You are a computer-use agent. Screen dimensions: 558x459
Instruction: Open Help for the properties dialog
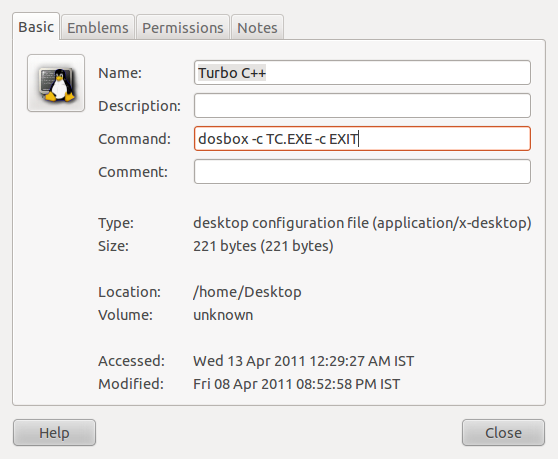54,433
